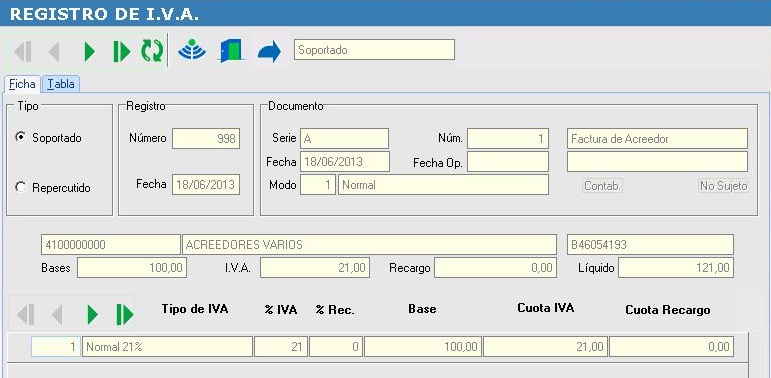Screen dimensions: 771x378
Task: Click the blue curved arrow icon
Action: [x=269, y=51]
